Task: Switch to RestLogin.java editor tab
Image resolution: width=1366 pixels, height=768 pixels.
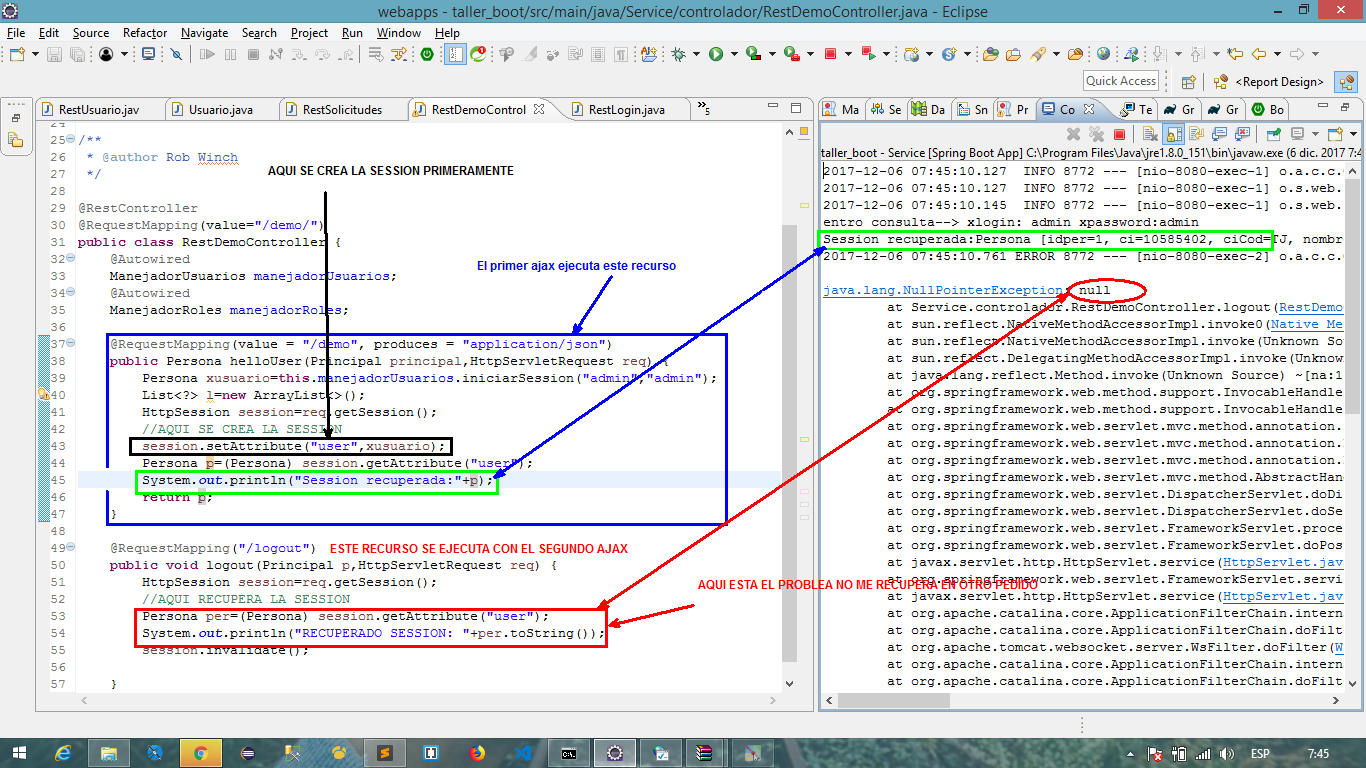Action: pos(626,110)
